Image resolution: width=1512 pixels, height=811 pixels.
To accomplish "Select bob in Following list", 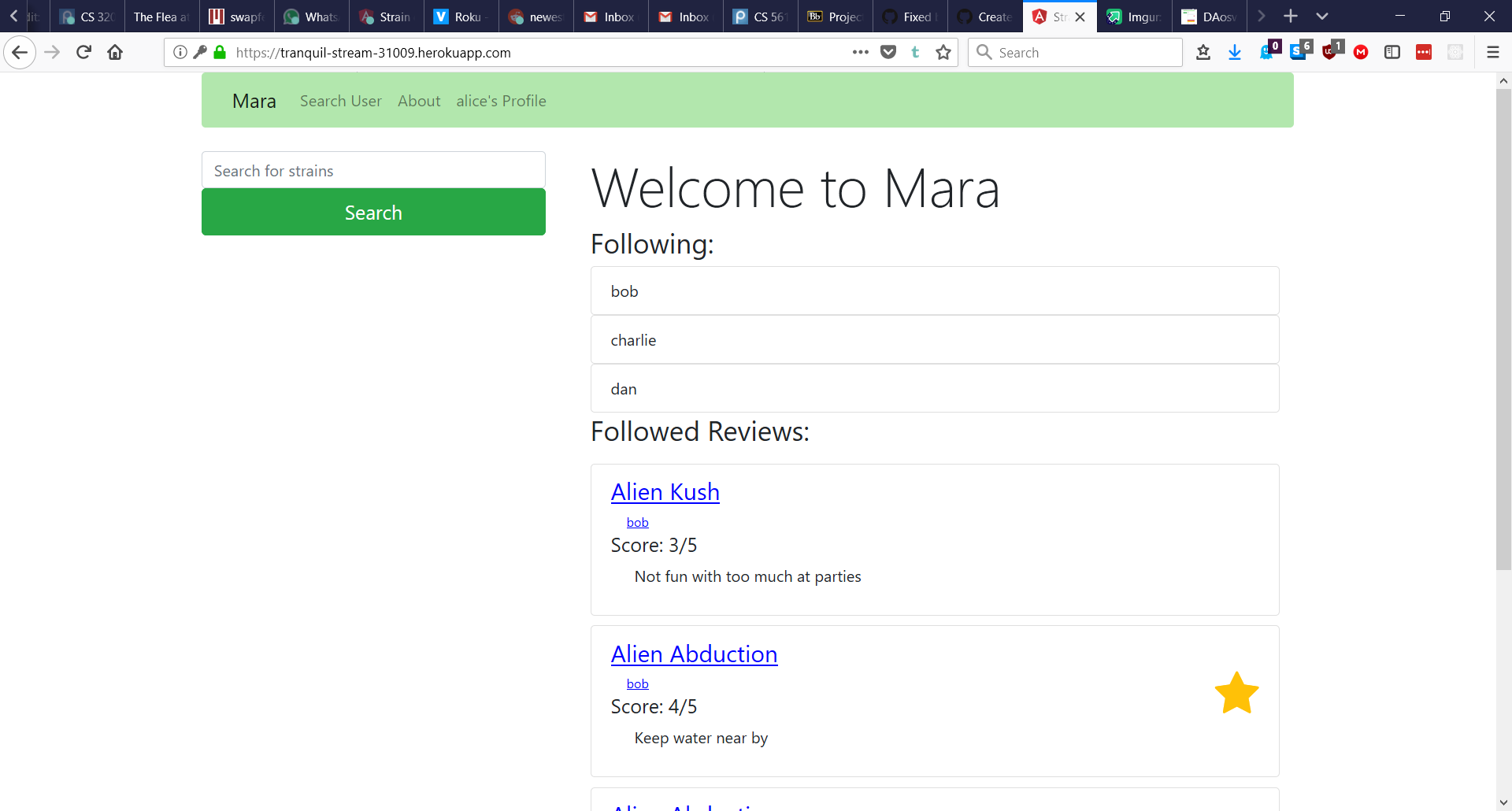I will click(x=935, y=291).
